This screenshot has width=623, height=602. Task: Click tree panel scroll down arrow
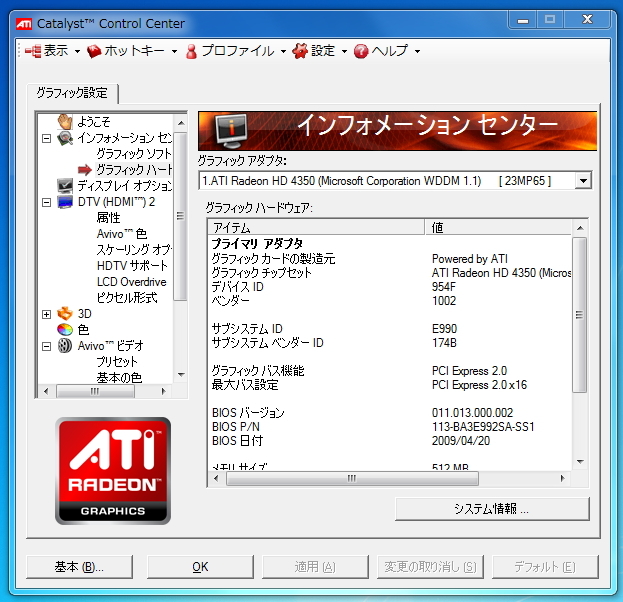tap(181, 375)
